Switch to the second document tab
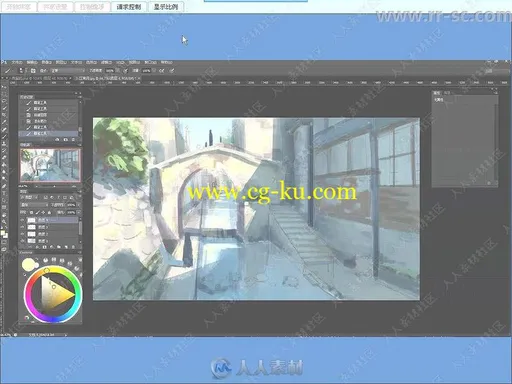This screenshot has width=512, height=384. point(107,78)
